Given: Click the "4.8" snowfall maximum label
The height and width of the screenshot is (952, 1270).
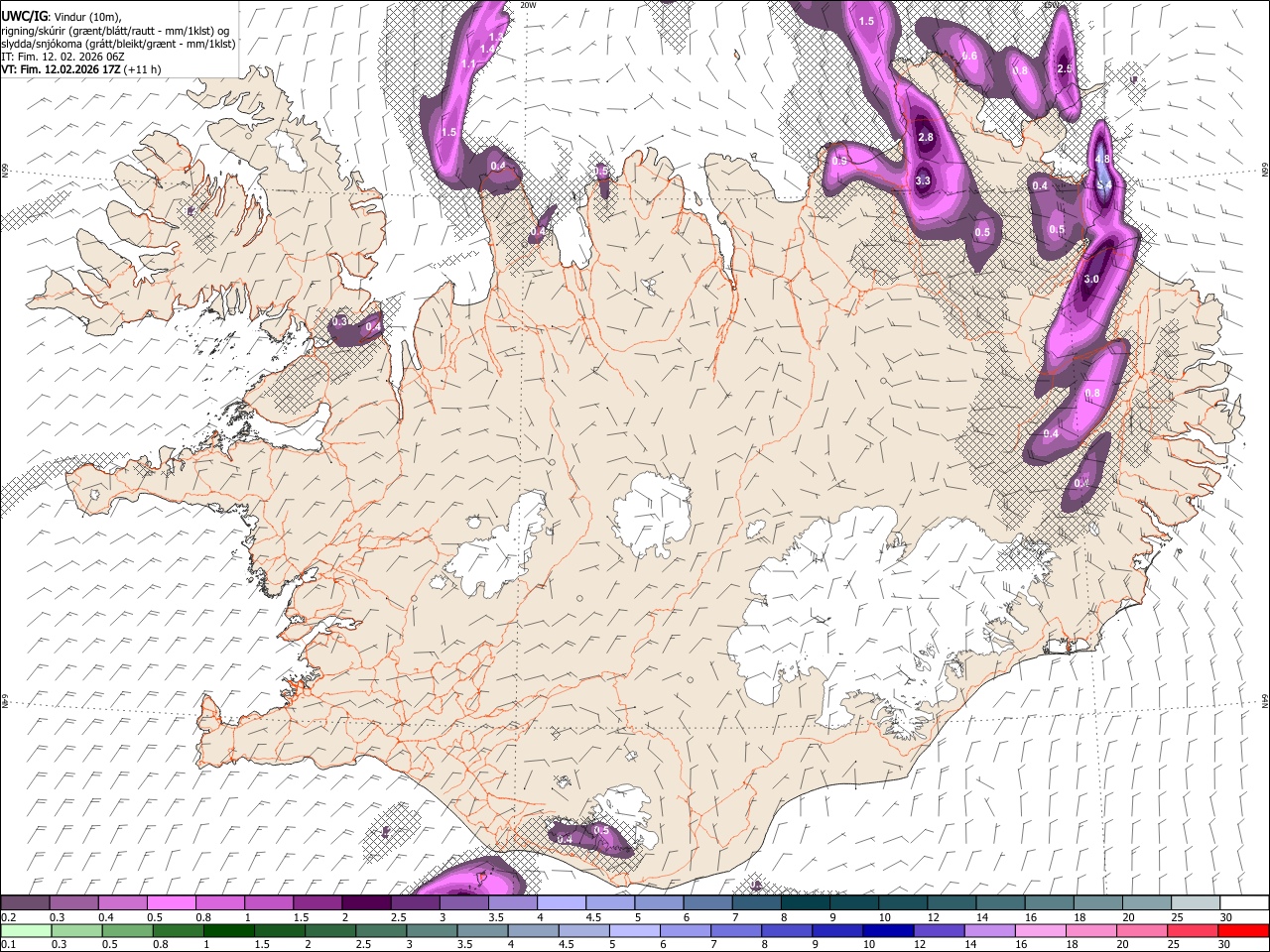Looking at the screenshot, I should coord(1101,160).
